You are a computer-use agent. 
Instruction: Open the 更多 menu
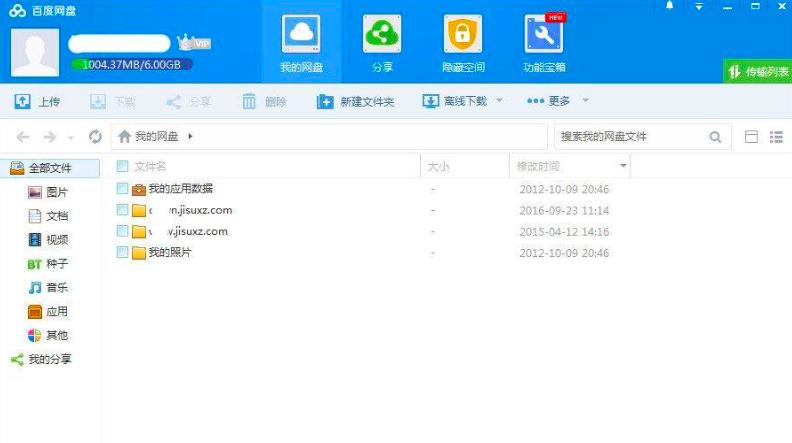coord(548,101)
